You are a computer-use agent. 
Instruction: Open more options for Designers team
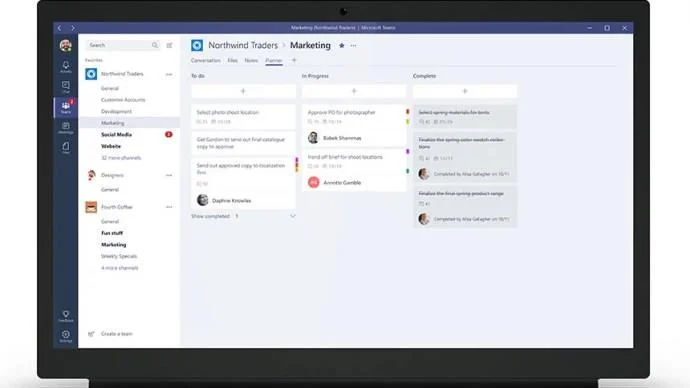click(x=169, y=175)
